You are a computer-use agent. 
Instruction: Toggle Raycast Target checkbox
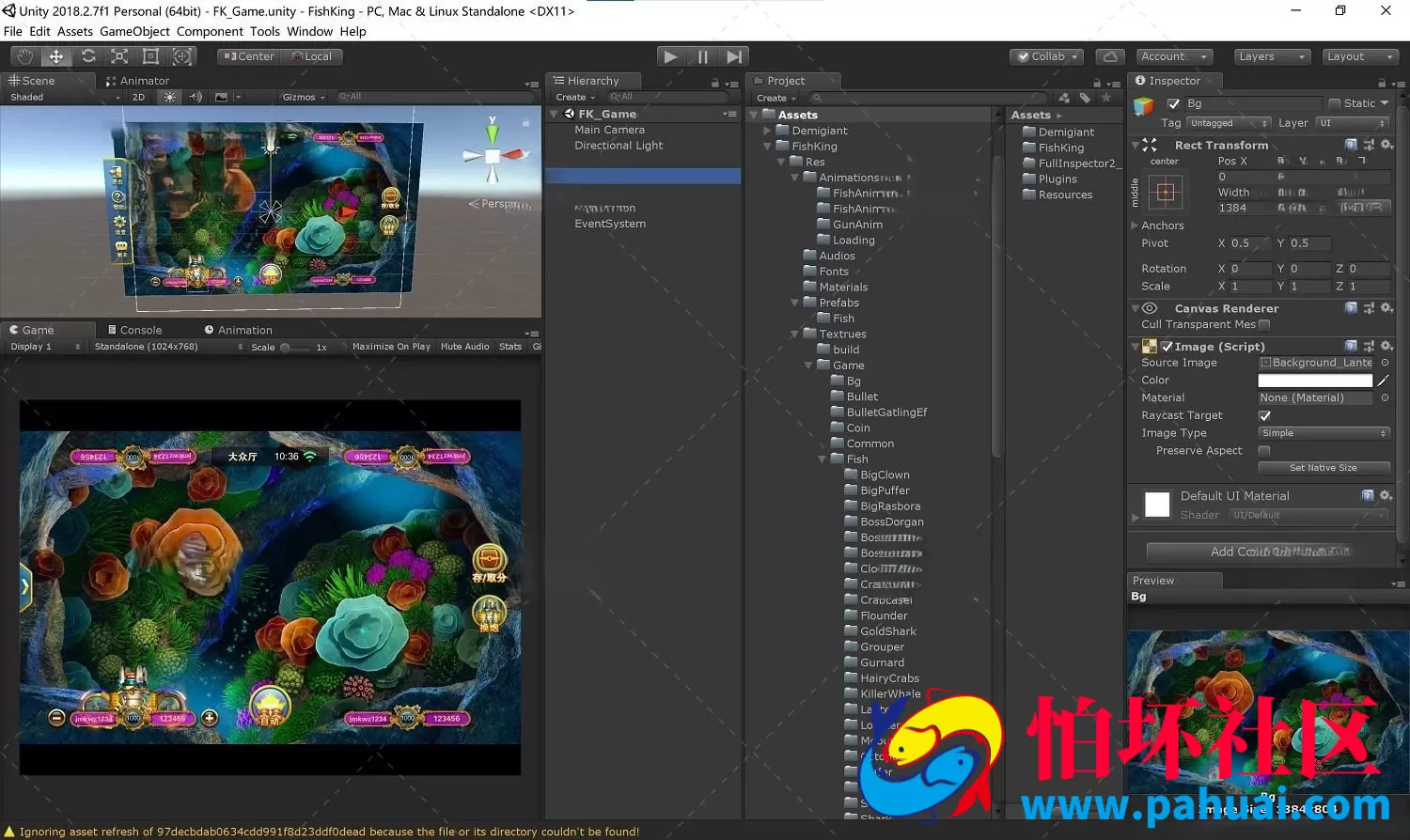click(x=1264, y=416)
